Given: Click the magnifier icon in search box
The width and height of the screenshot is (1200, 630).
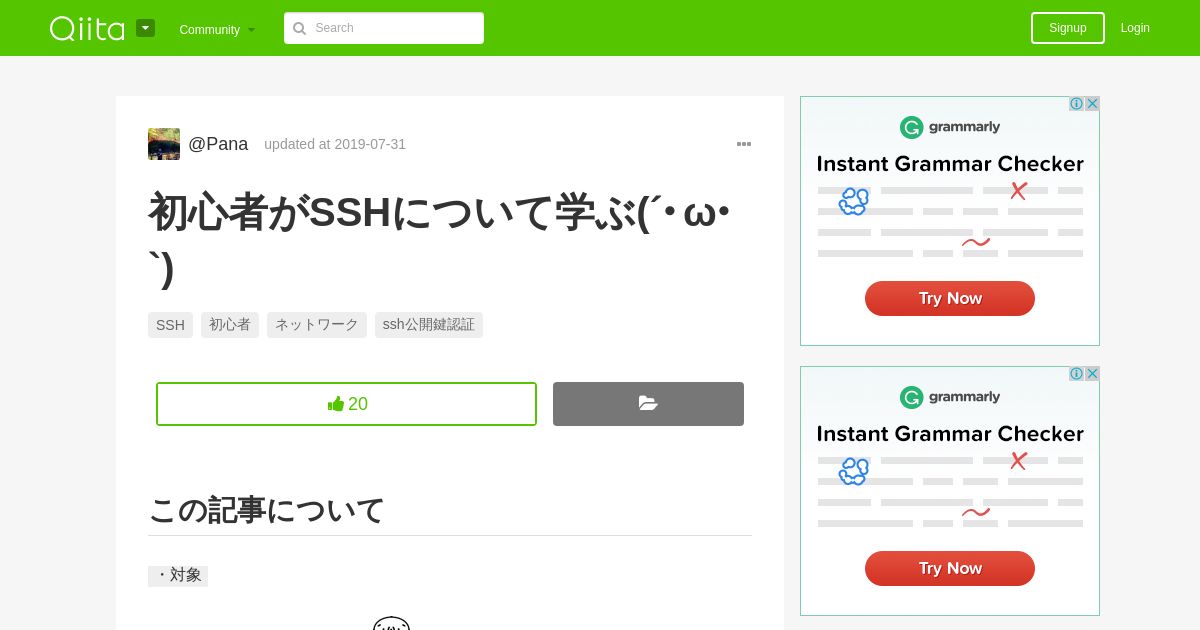Looking at the screenshot, I should 299,28.
